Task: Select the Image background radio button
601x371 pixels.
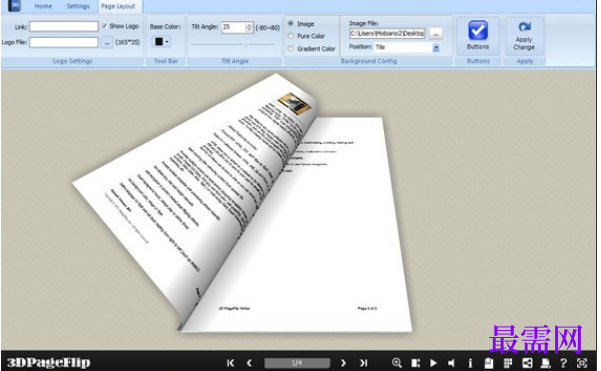Action: click(x=291, y=23)
